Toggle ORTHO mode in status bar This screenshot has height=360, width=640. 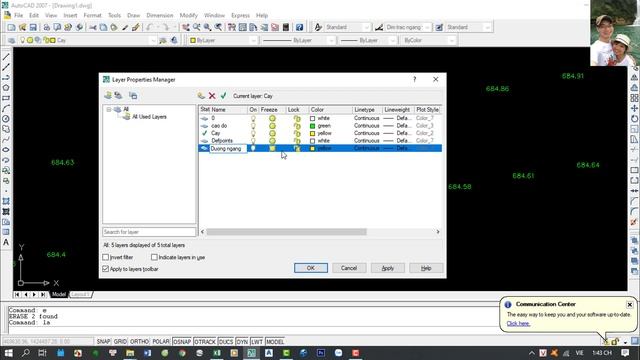[x=140, y=342]
